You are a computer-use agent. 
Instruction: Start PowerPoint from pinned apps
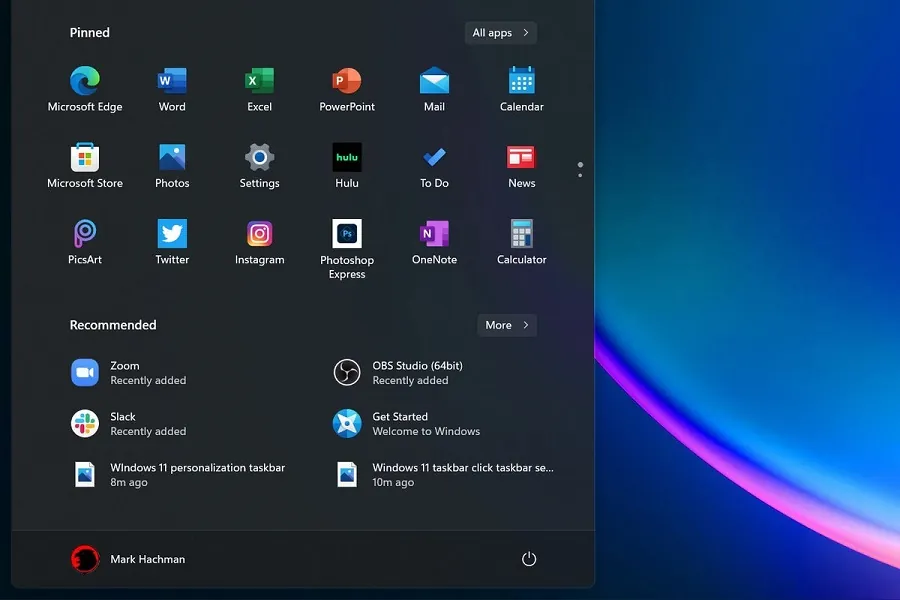pos(347,89)
